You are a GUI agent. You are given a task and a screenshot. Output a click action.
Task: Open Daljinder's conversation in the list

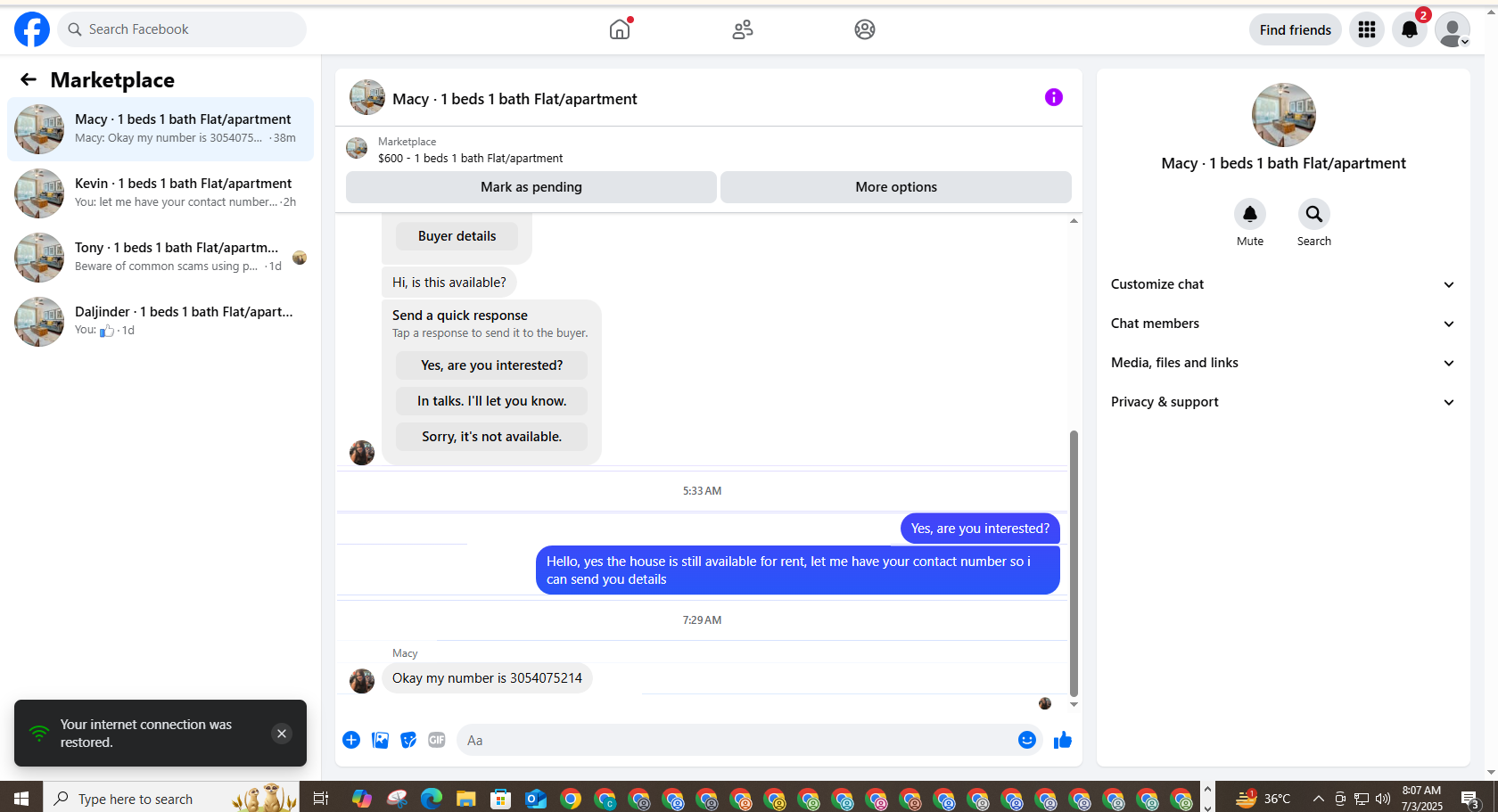tap(160, 322)
